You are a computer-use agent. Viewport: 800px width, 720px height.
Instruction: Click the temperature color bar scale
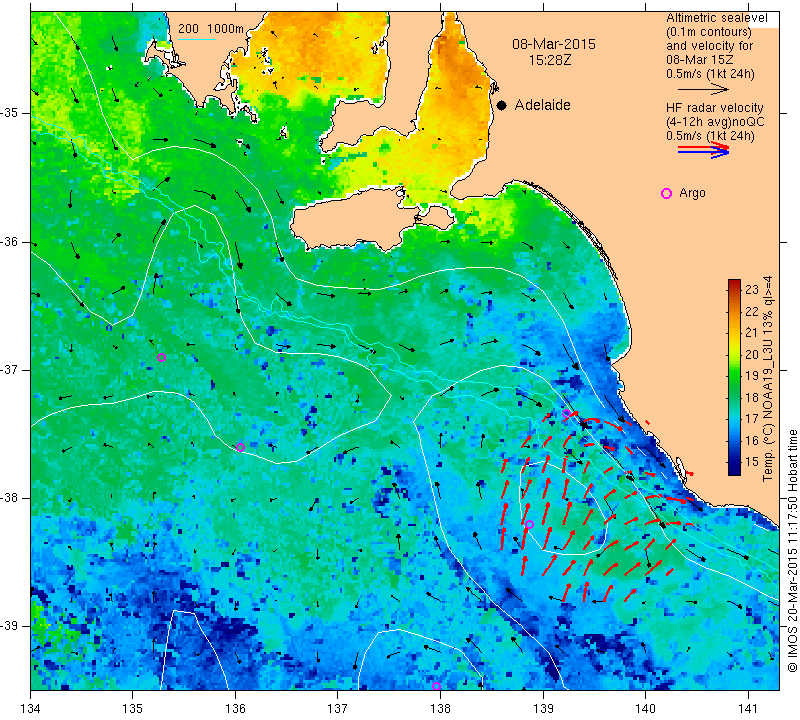click(734, 377)
